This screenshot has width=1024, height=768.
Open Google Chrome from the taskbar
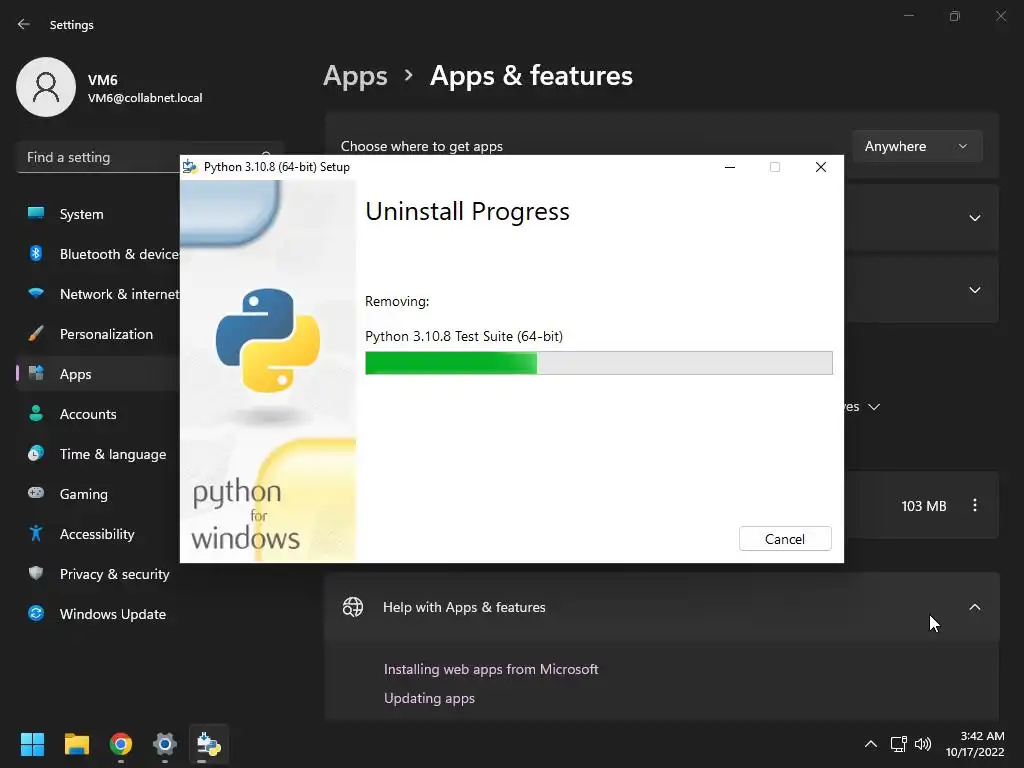point(121,744)
